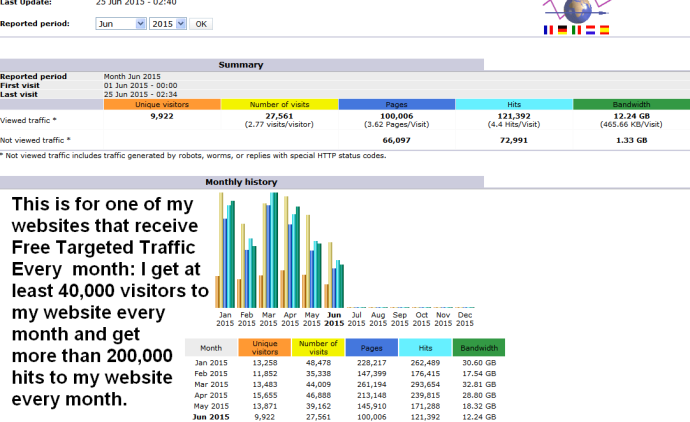
Task: Click the Oct 2015 label under the chart
Action: pyautogui.click(x=422, y=319)
